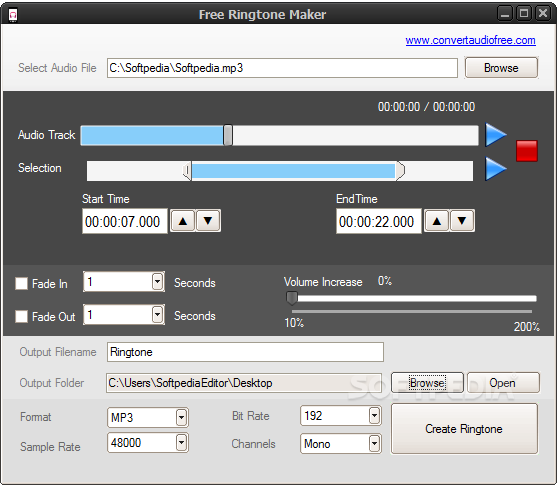Enable the Fade In checkbox

click(21, 284)
